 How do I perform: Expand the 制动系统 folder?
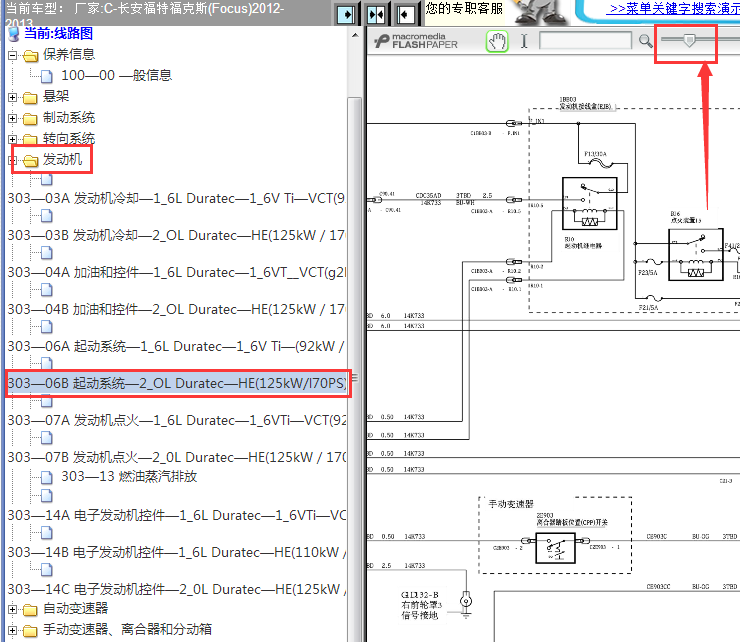click(13, 118)
